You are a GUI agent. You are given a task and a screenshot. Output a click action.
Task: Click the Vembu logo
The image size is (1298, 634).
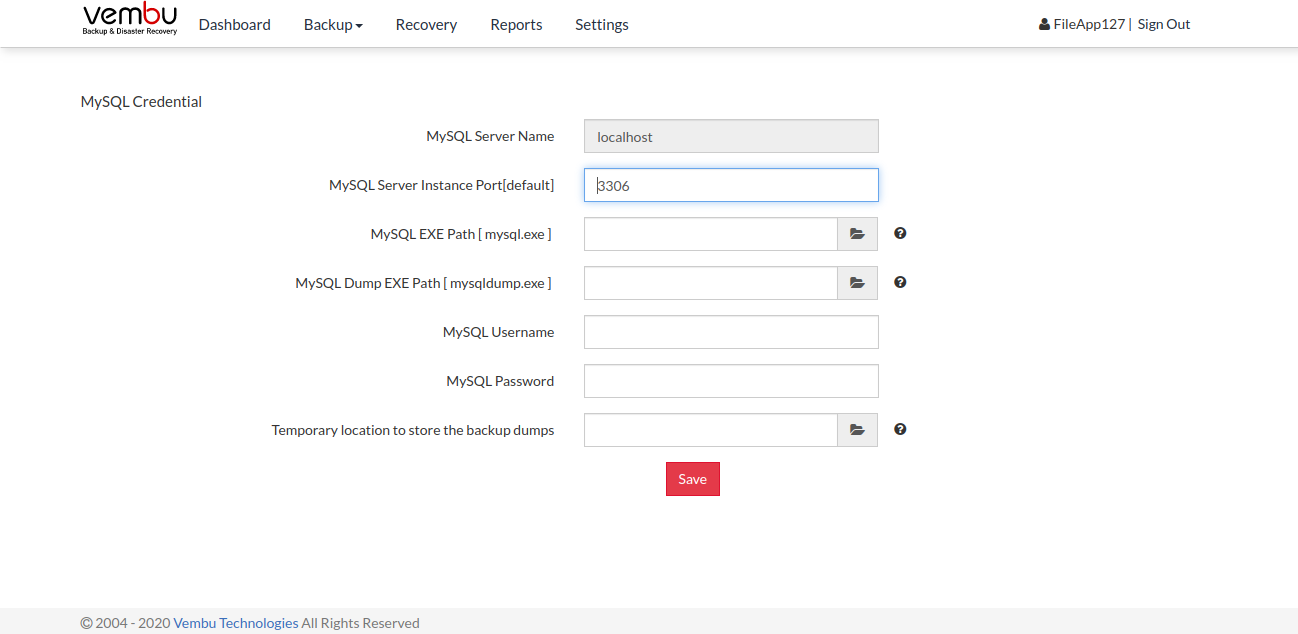coord(130,20)
